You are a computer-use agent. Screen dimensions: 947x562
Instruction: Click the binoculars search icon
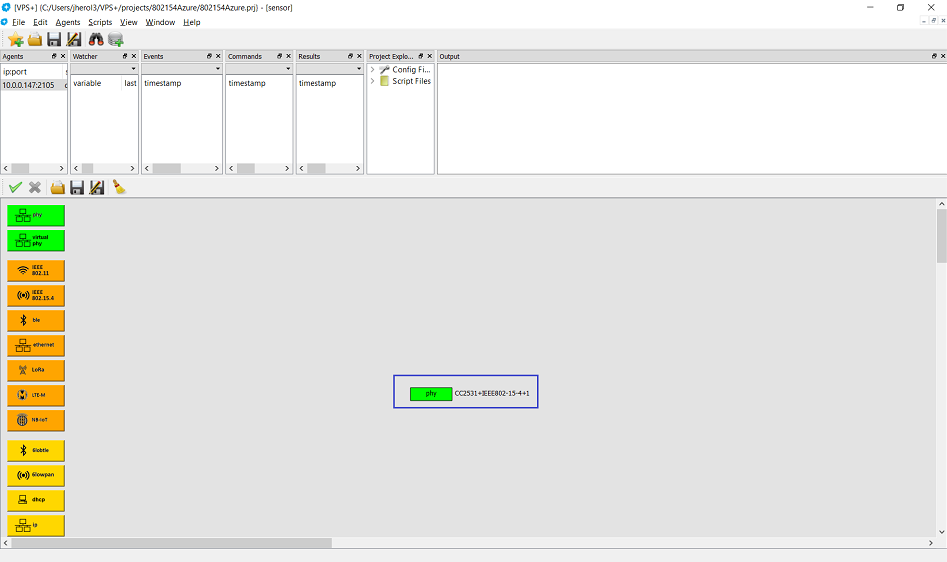[96, 39]
